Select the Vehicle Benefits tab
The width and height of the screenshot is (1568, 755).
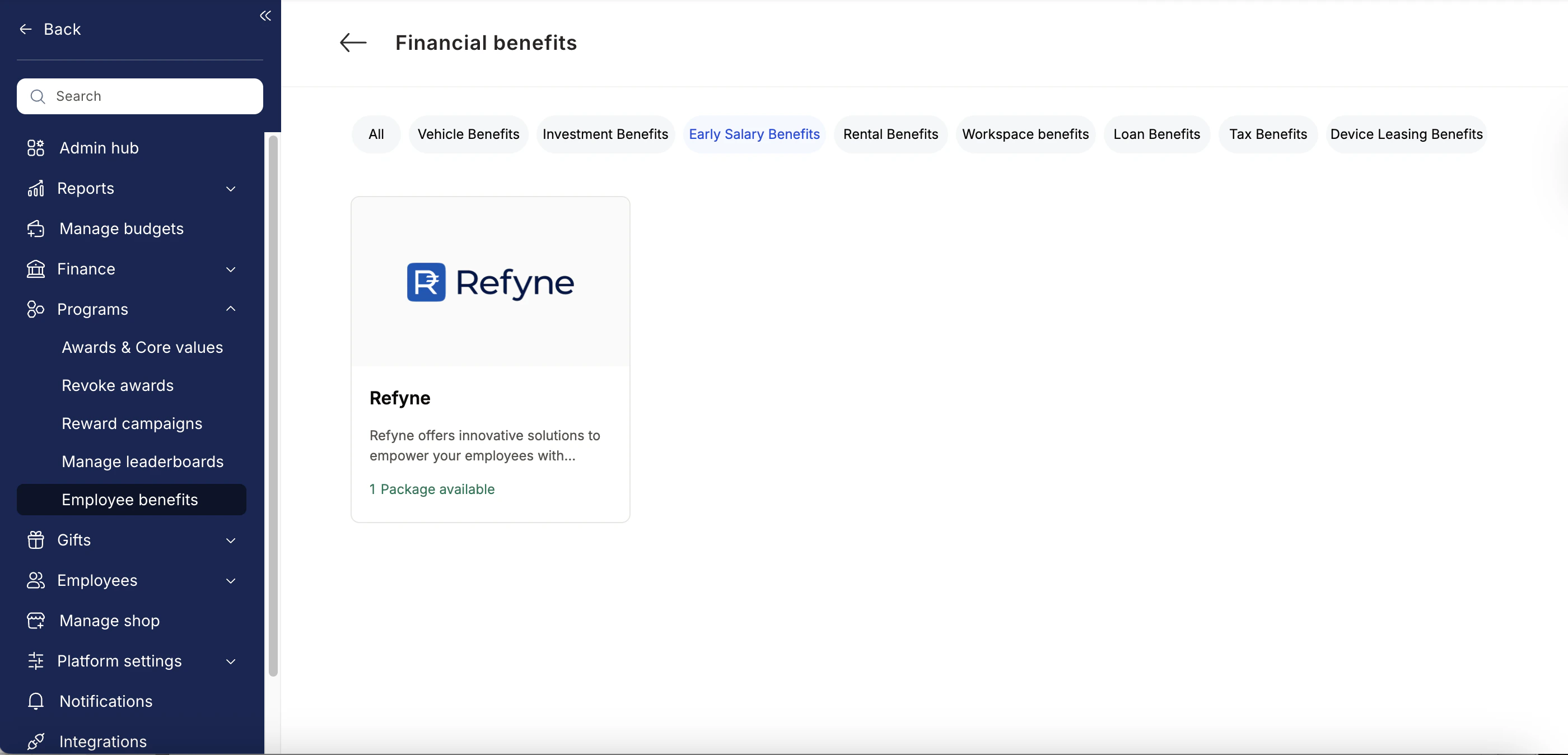(x=468, y=134)
